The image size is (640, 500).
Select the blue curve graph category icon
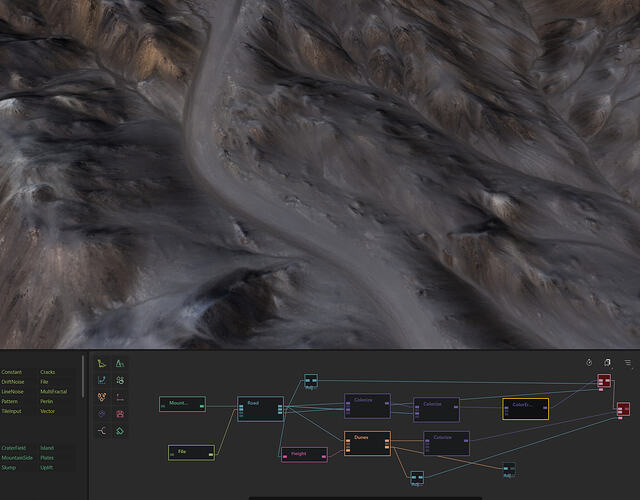click(x=102, y=380)
